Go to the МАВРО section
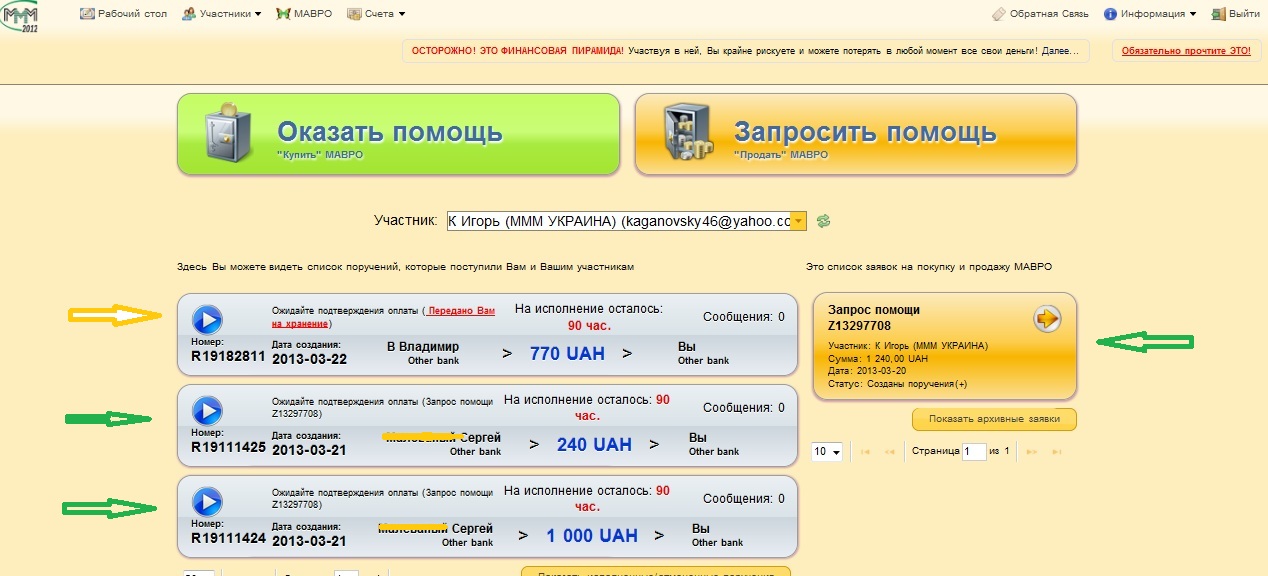This screenshot has height=576, width=1268. point(304,14)
